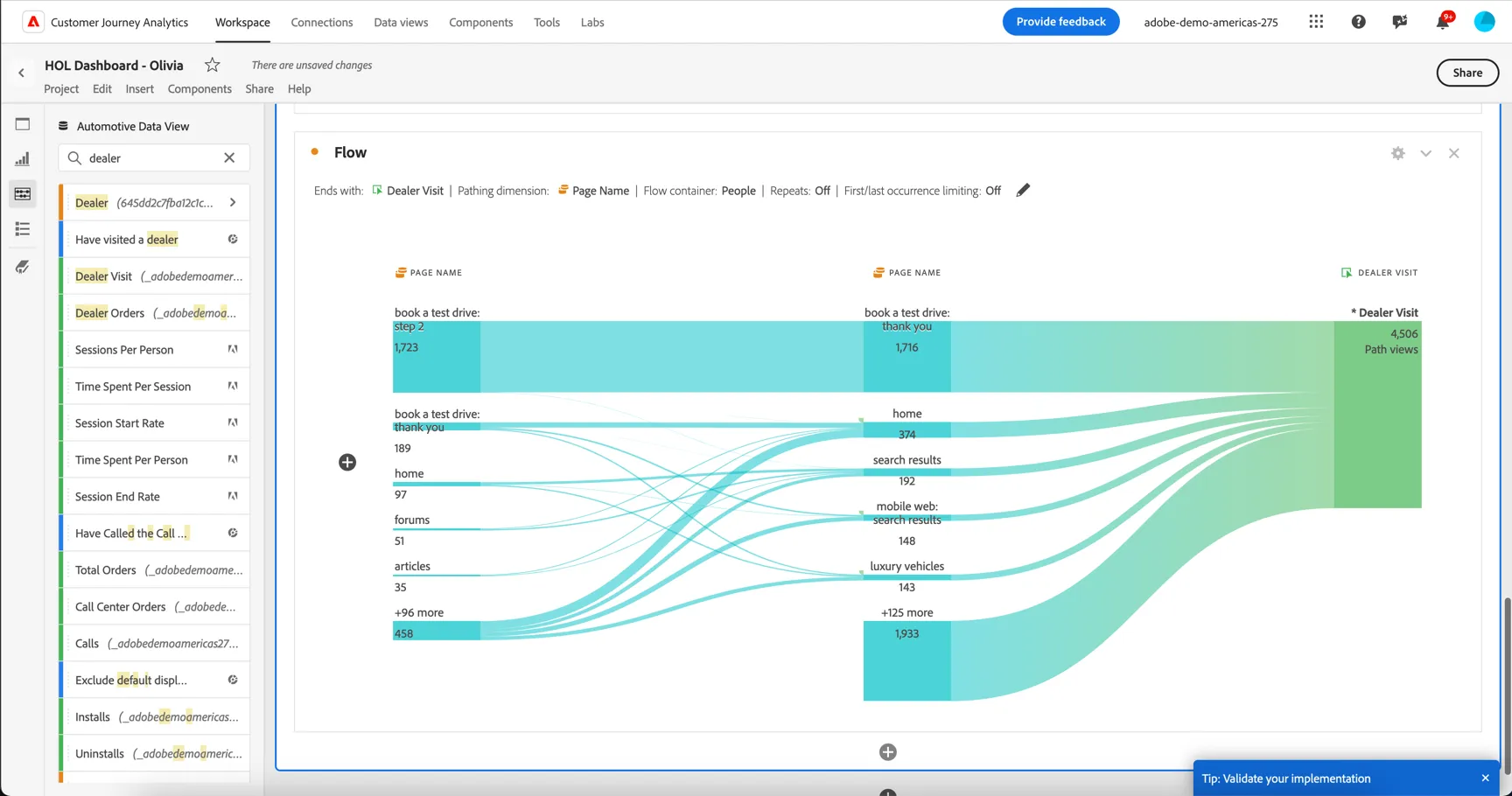This screenshot has width=1512, height=796.
Task: Open the help question mark icon
Action: [x=1358, y=22]
